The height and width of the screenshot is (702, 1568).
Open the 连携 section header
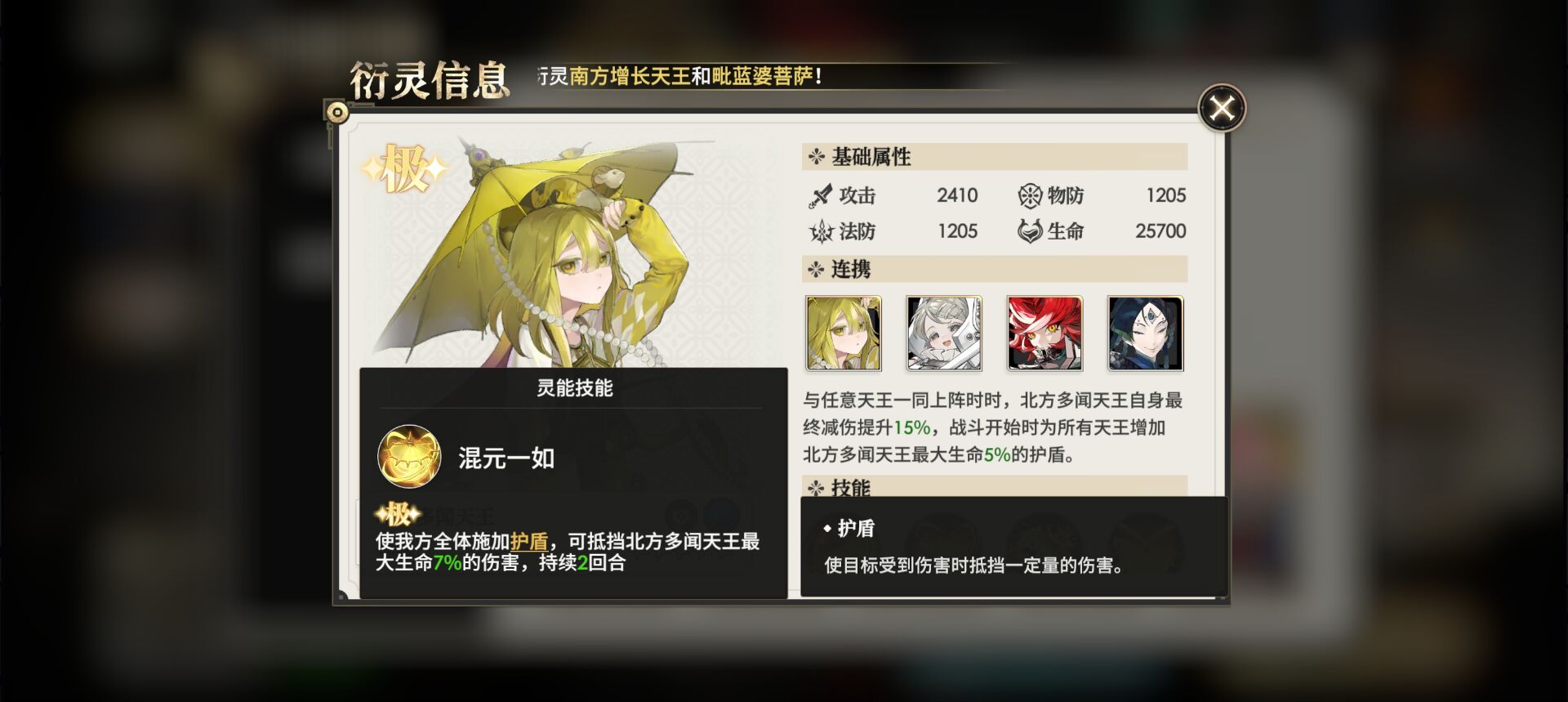tap(994, 269)
